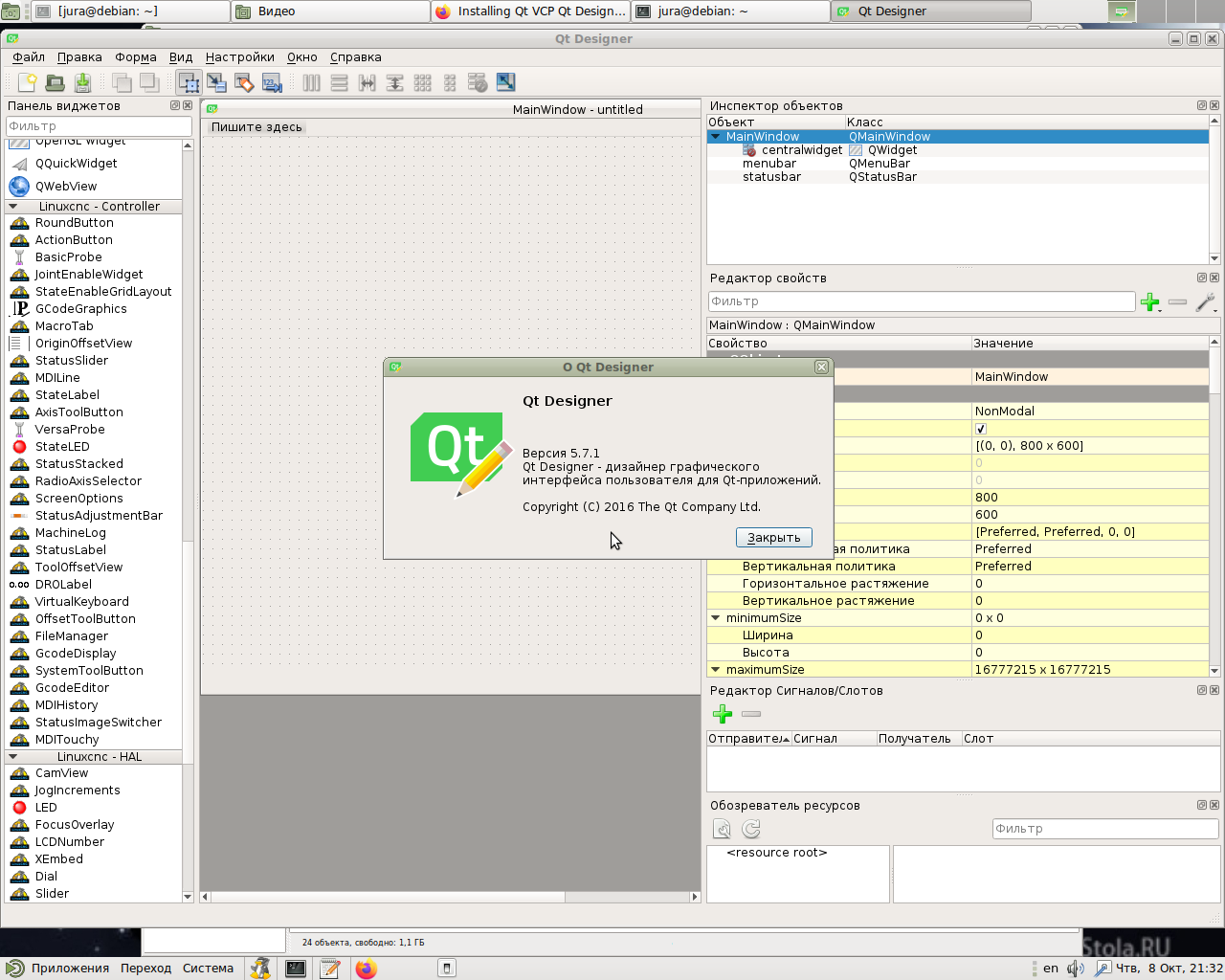Open the Справка menu
Image resolution: width=1225 pixels, height=980 pixels.
pos(356,57)
